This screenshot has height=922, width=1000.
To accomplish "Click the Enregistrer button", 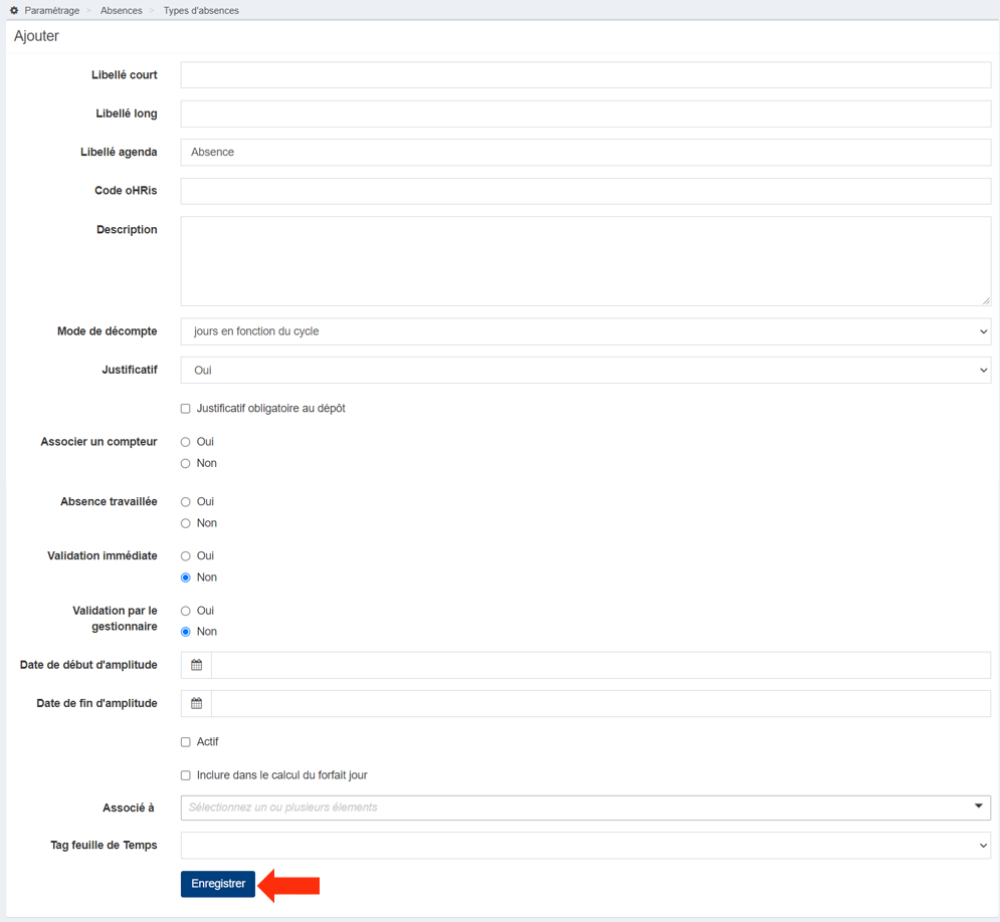I will 218,884.
